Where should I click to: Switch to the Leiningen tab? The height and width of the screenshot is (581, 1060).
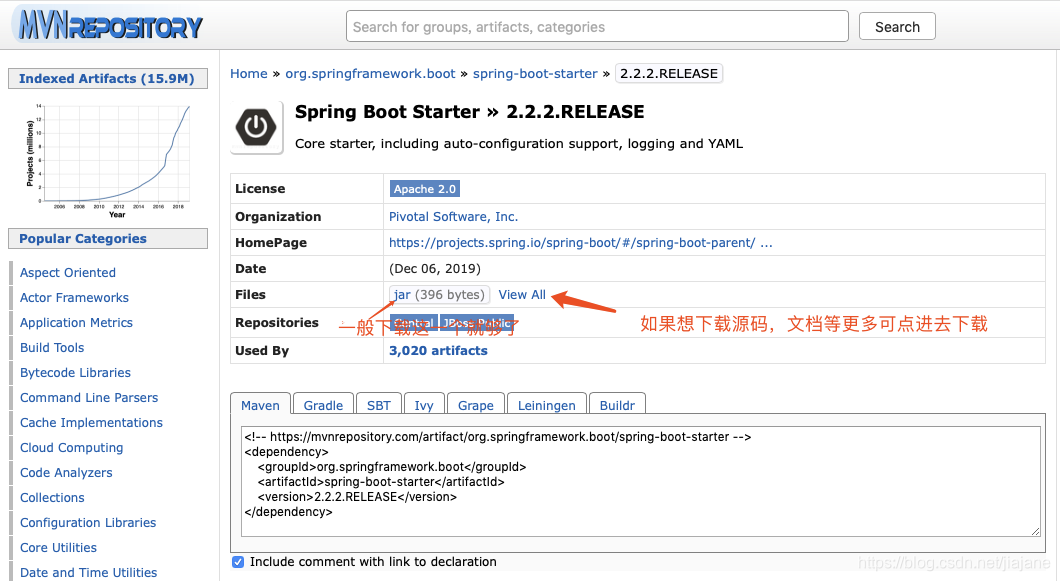547,404
